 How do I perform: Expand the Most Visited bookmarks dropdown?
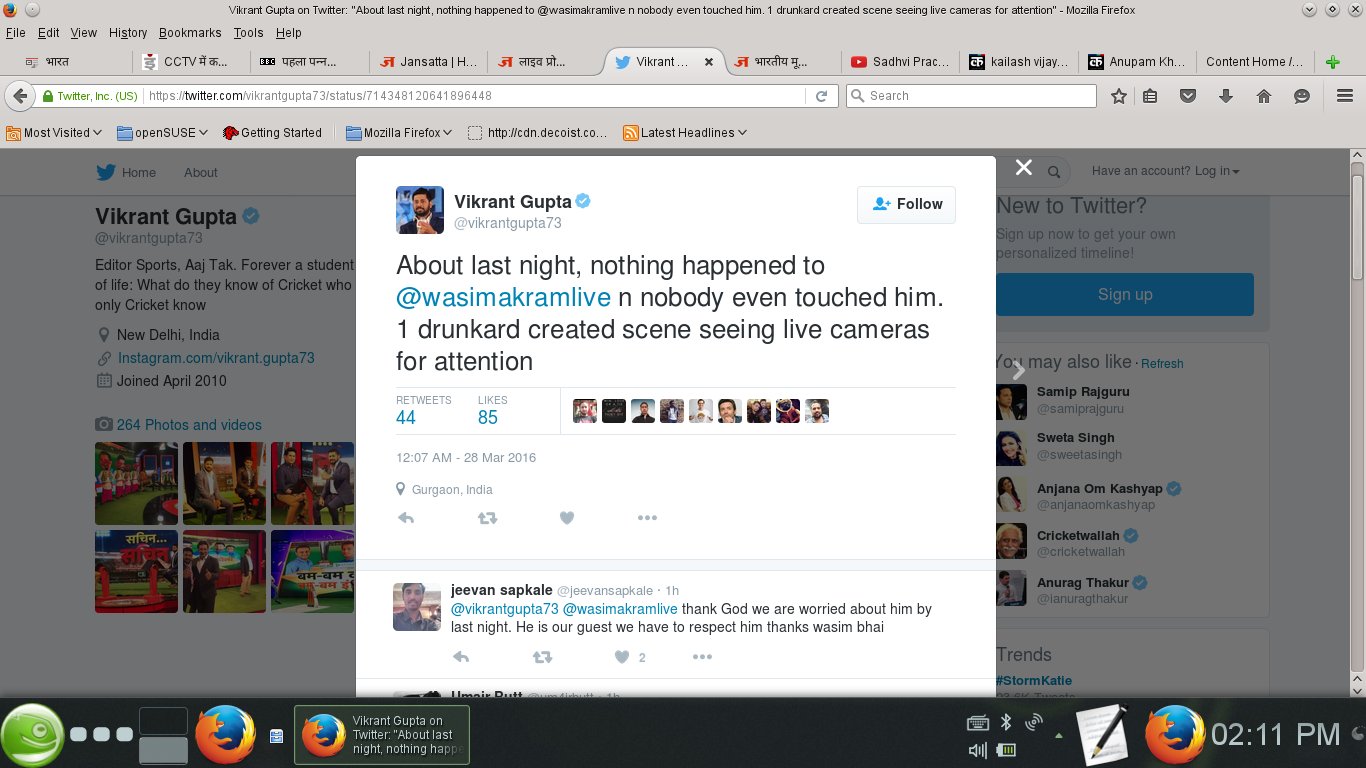[54, 132]
